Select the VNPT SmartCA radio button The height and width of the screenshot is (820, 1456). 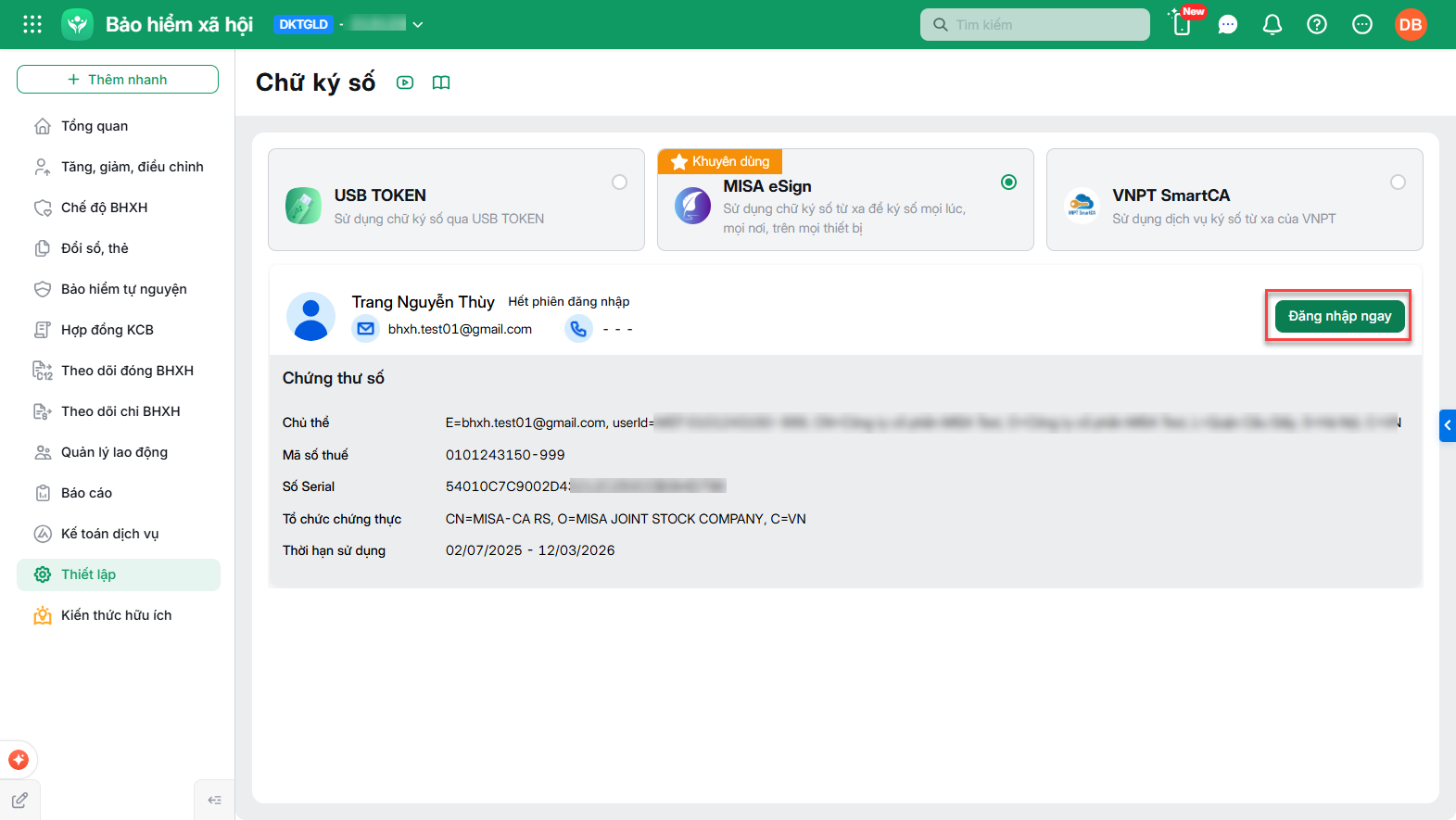1398,183
